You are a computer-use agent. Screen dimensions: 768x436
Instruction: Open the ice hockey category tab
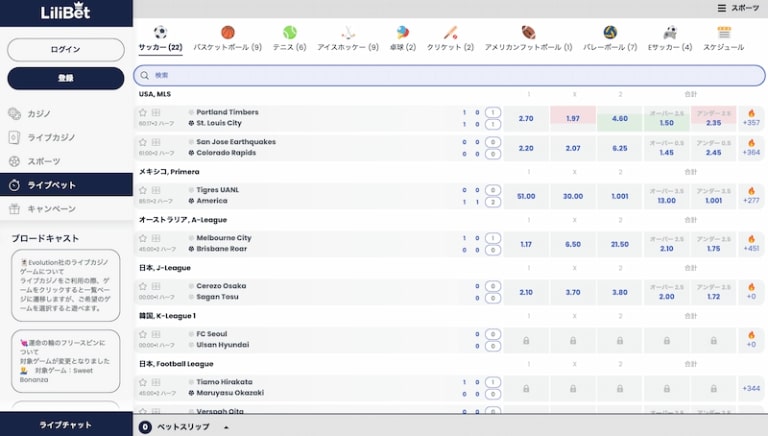click(x=348, y=39)
